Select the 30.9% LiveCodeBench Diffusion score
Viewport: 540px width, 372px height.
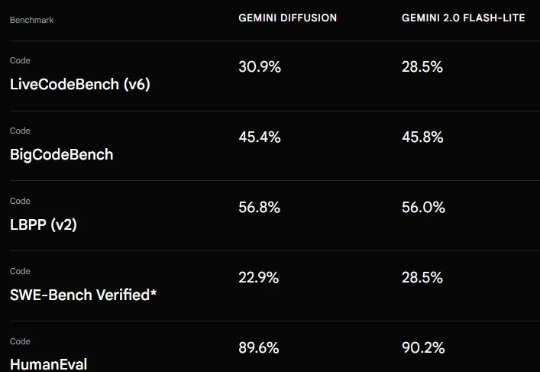pyautogui.click(x=260, y=67)
